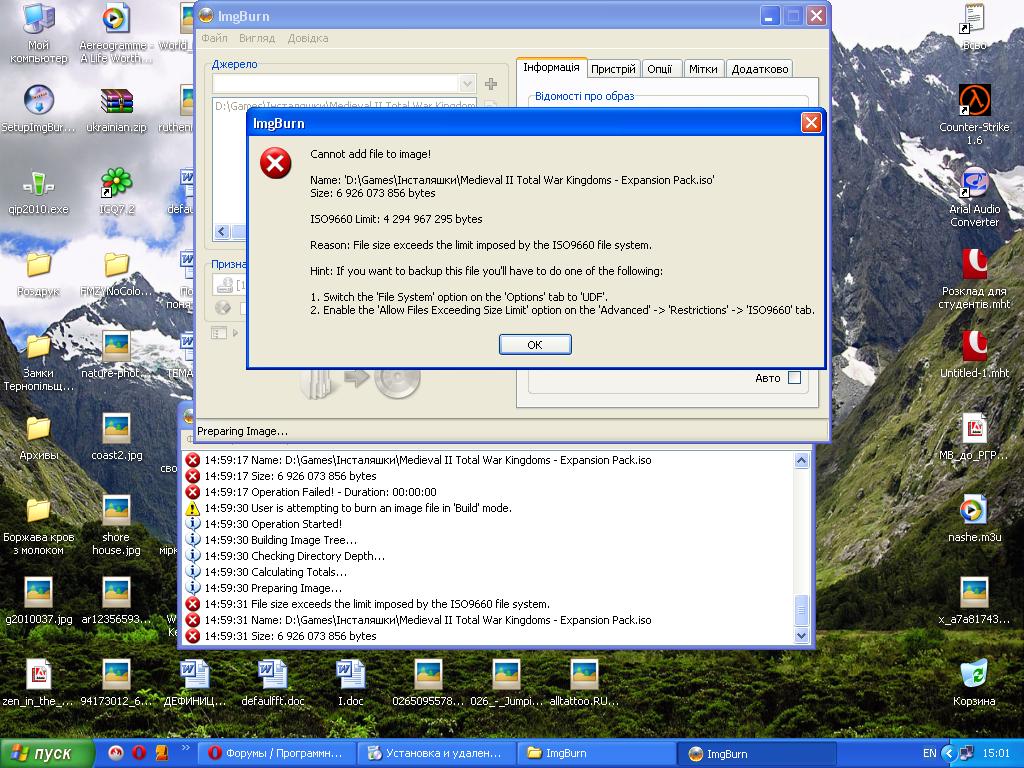Viewport: 1024px width, 768px height.
Task: Open Розклад для студентів.mht icon
Action: (974, 279)
